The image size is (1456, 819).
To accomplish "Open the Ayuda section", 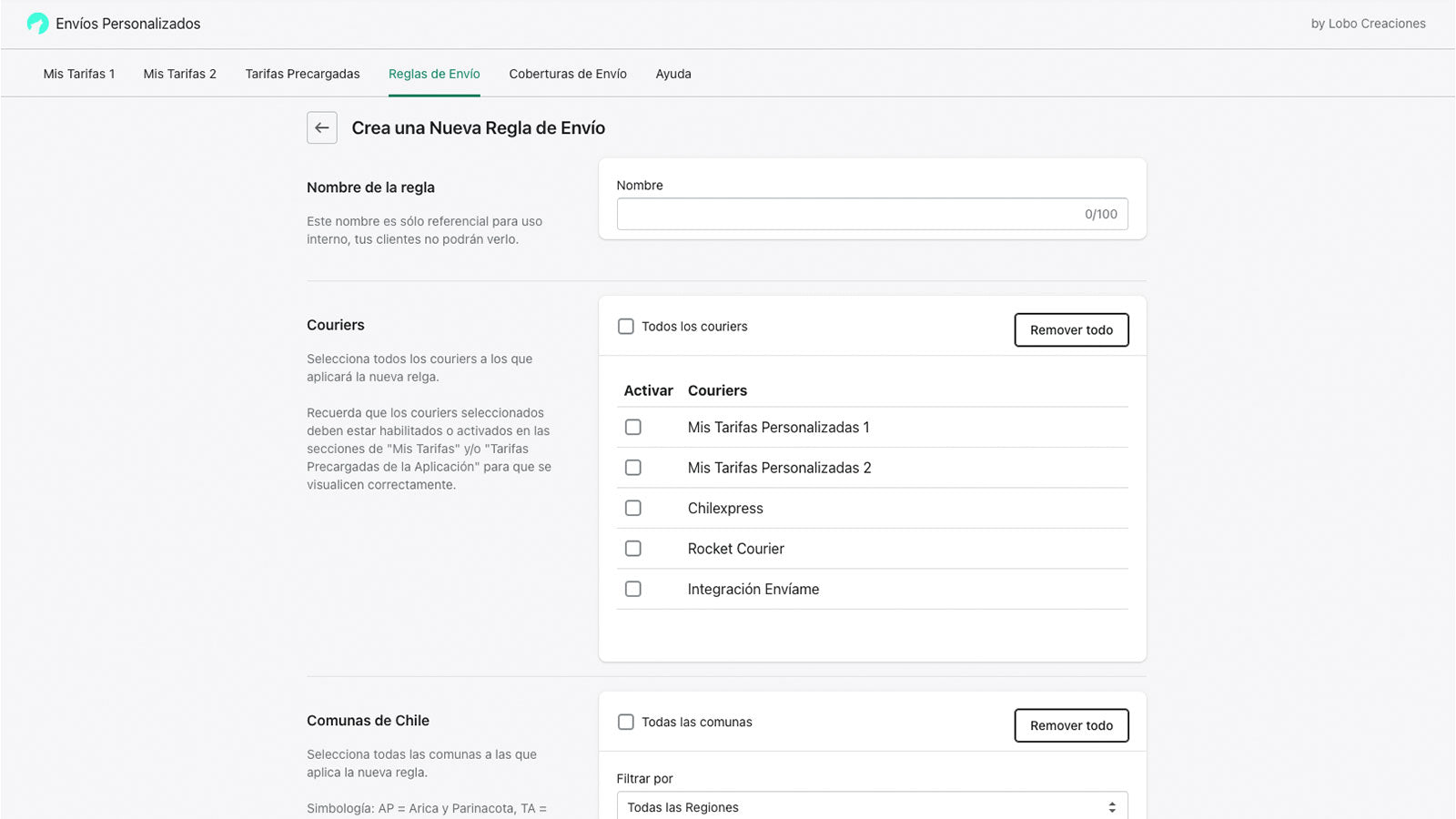I will pos(673,73).
